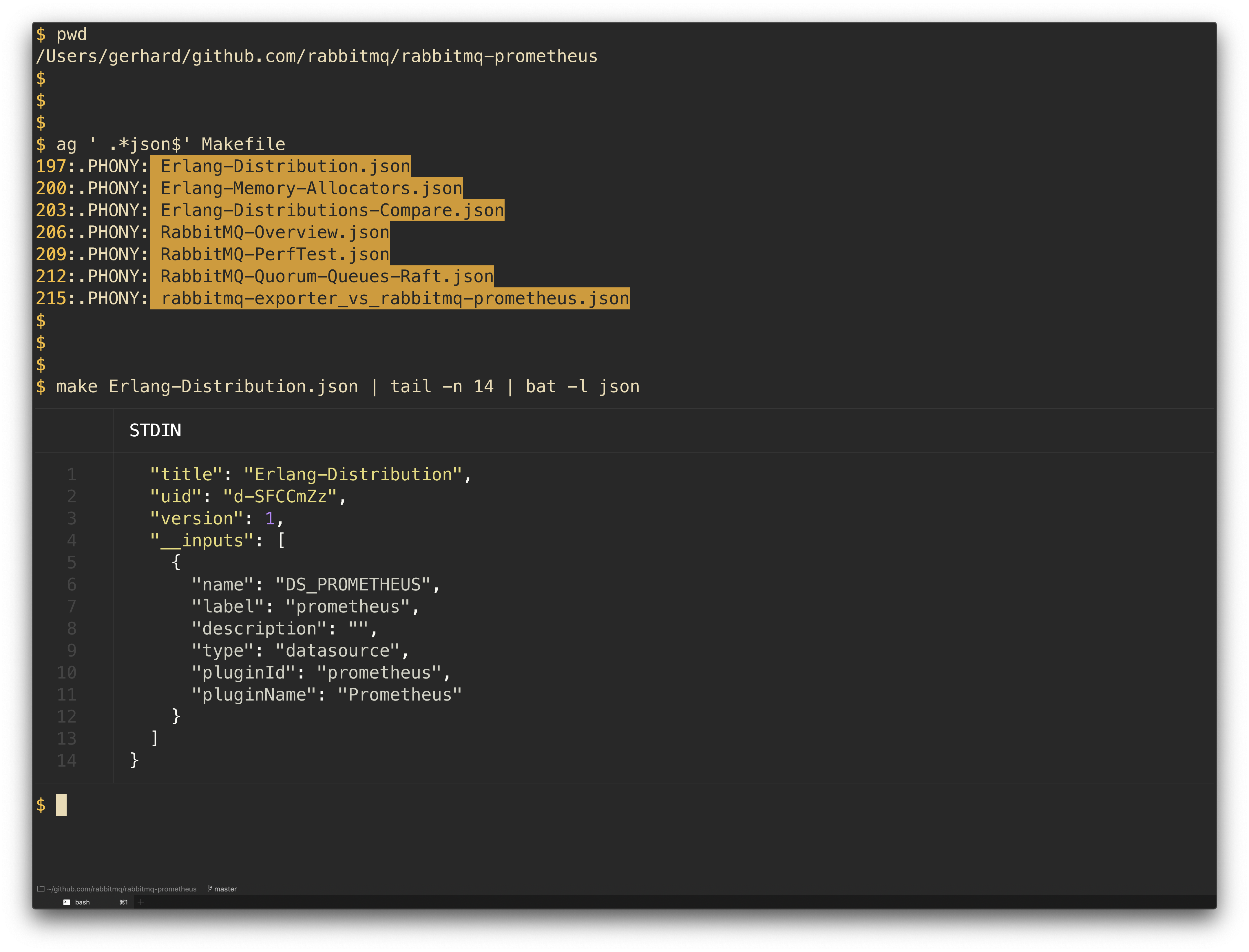The width and height of the screenshot is (1249, 952).
Task: Select the bash tab
Action: tap(82, 902)
